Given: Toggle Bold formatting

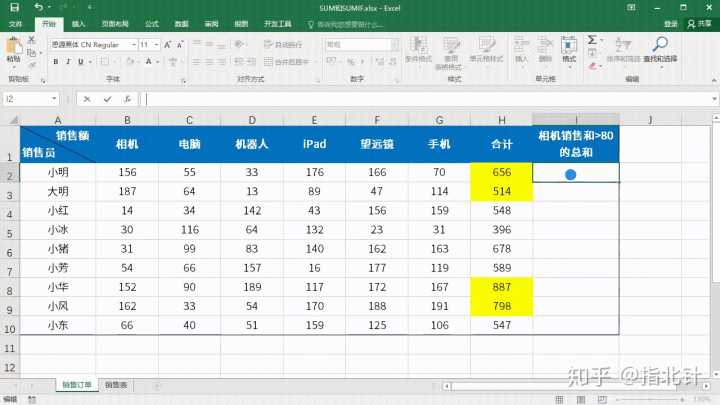Looking at the screenshot, I should 56,62.
